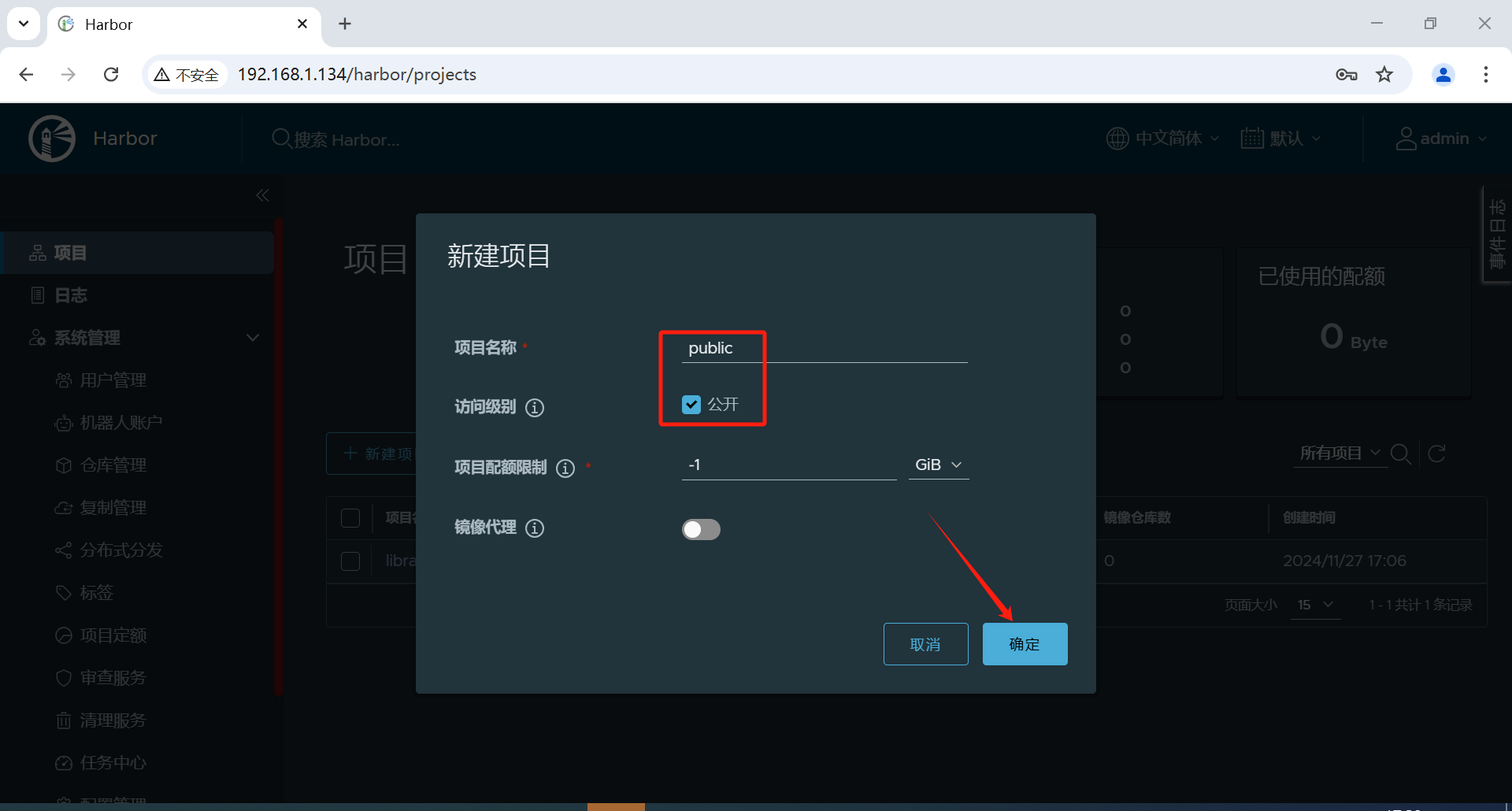Open the saved passwords key icon
Viewport: 1512px width, 811px height.
coord(1347,74)
